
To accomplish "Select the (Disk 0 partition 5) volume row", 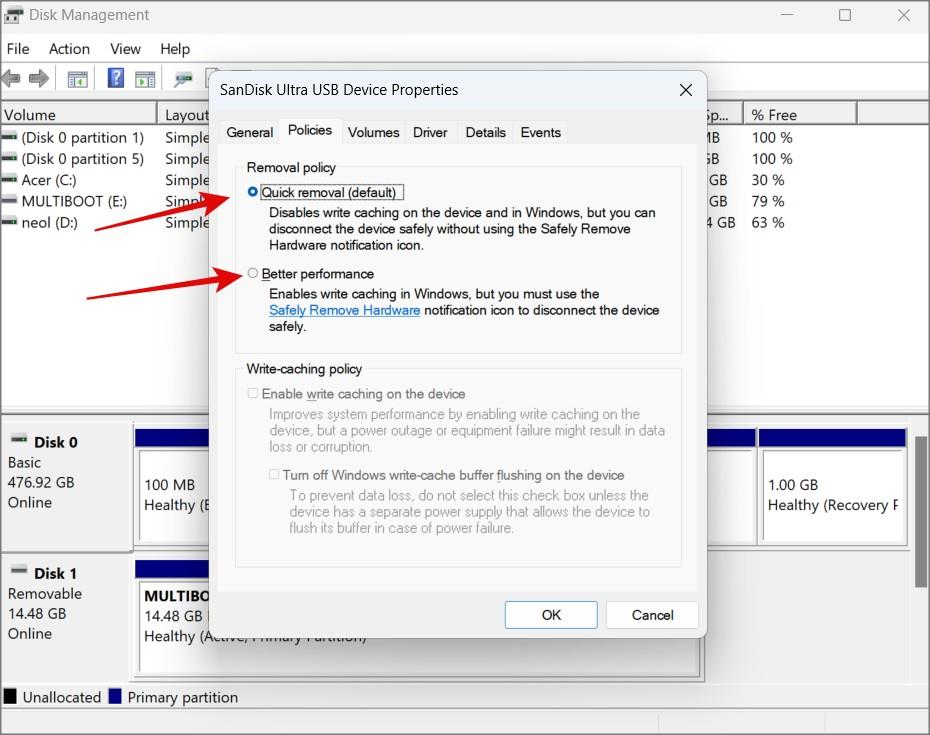I will [x=104, y=159].
